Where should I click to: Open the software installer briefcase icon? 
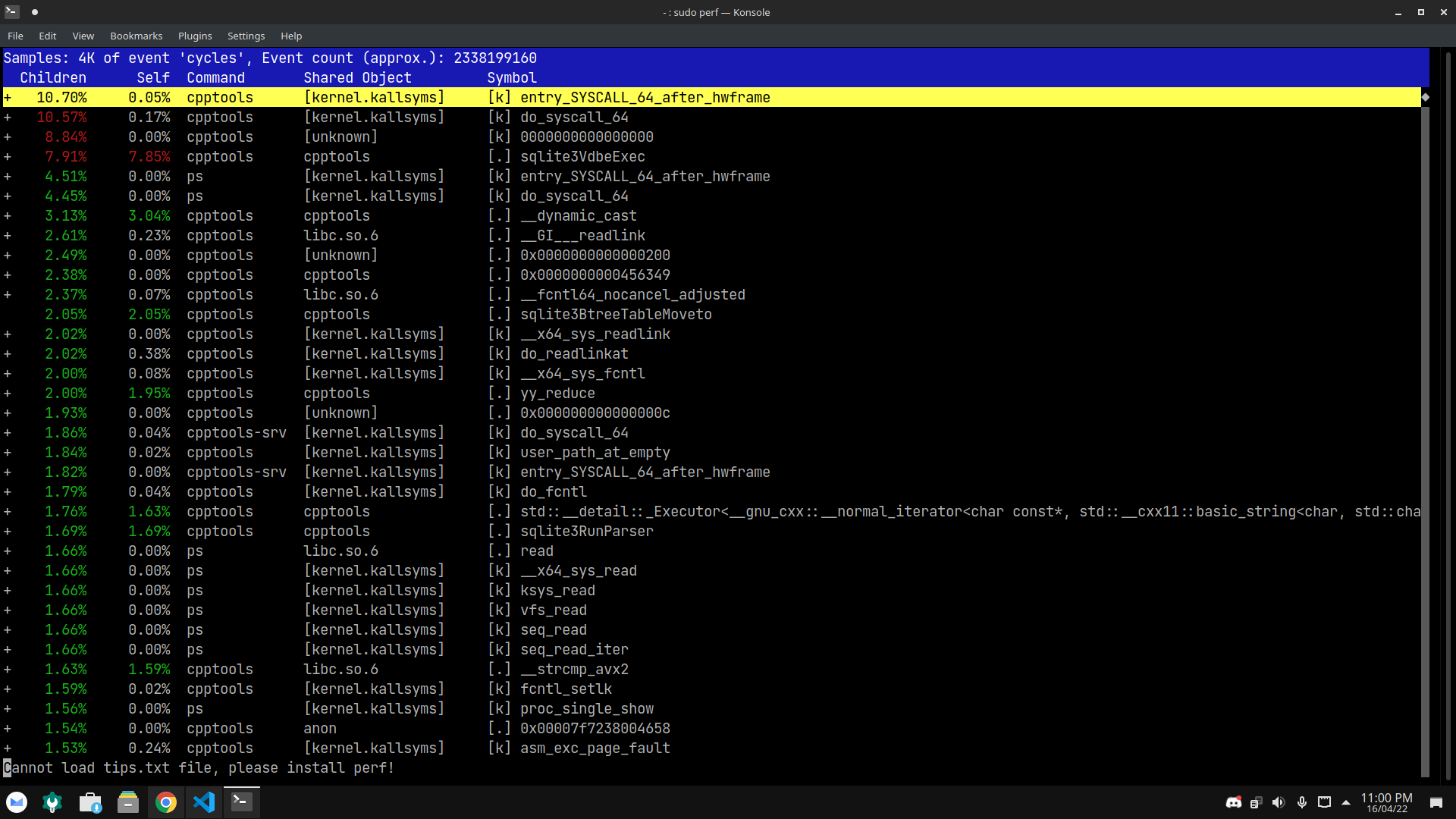[90, 802]
